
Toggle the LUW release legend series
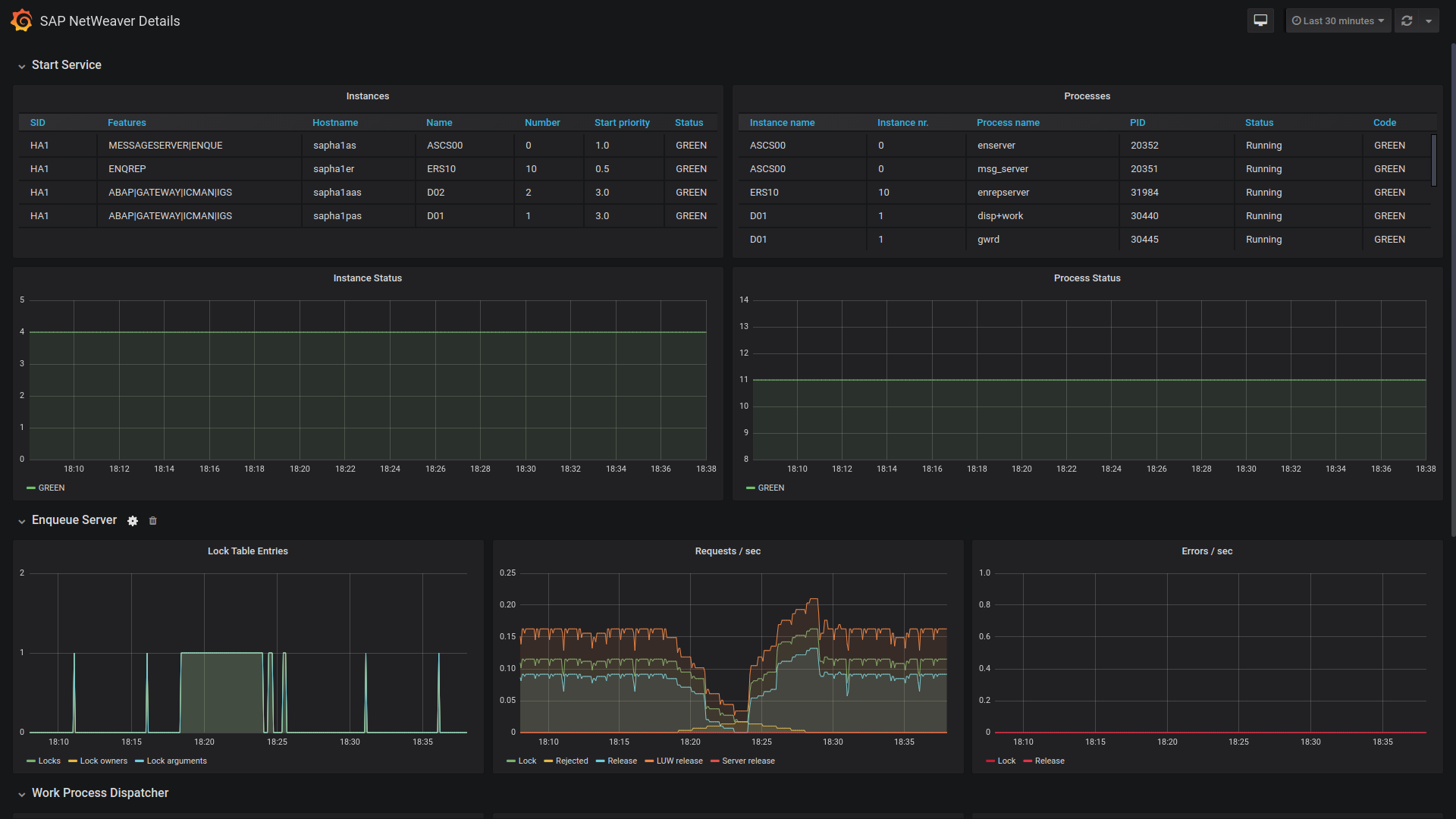[679, 761]
